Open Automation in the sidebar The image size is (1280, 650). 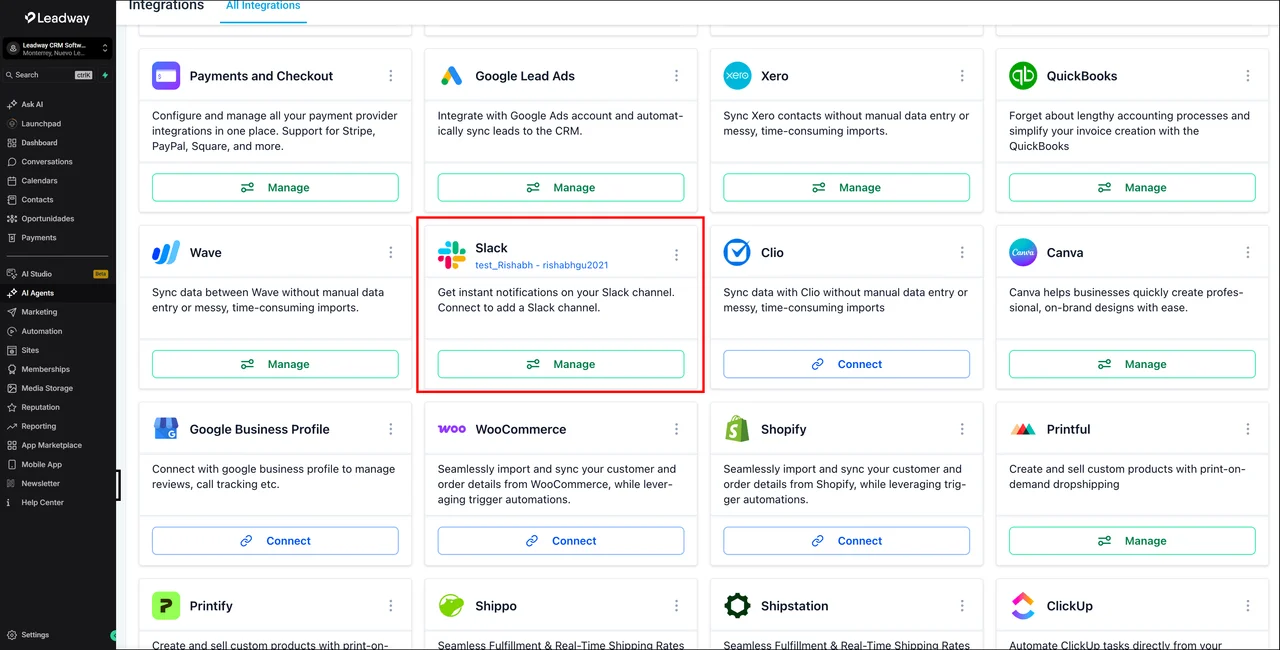point(41,331)
